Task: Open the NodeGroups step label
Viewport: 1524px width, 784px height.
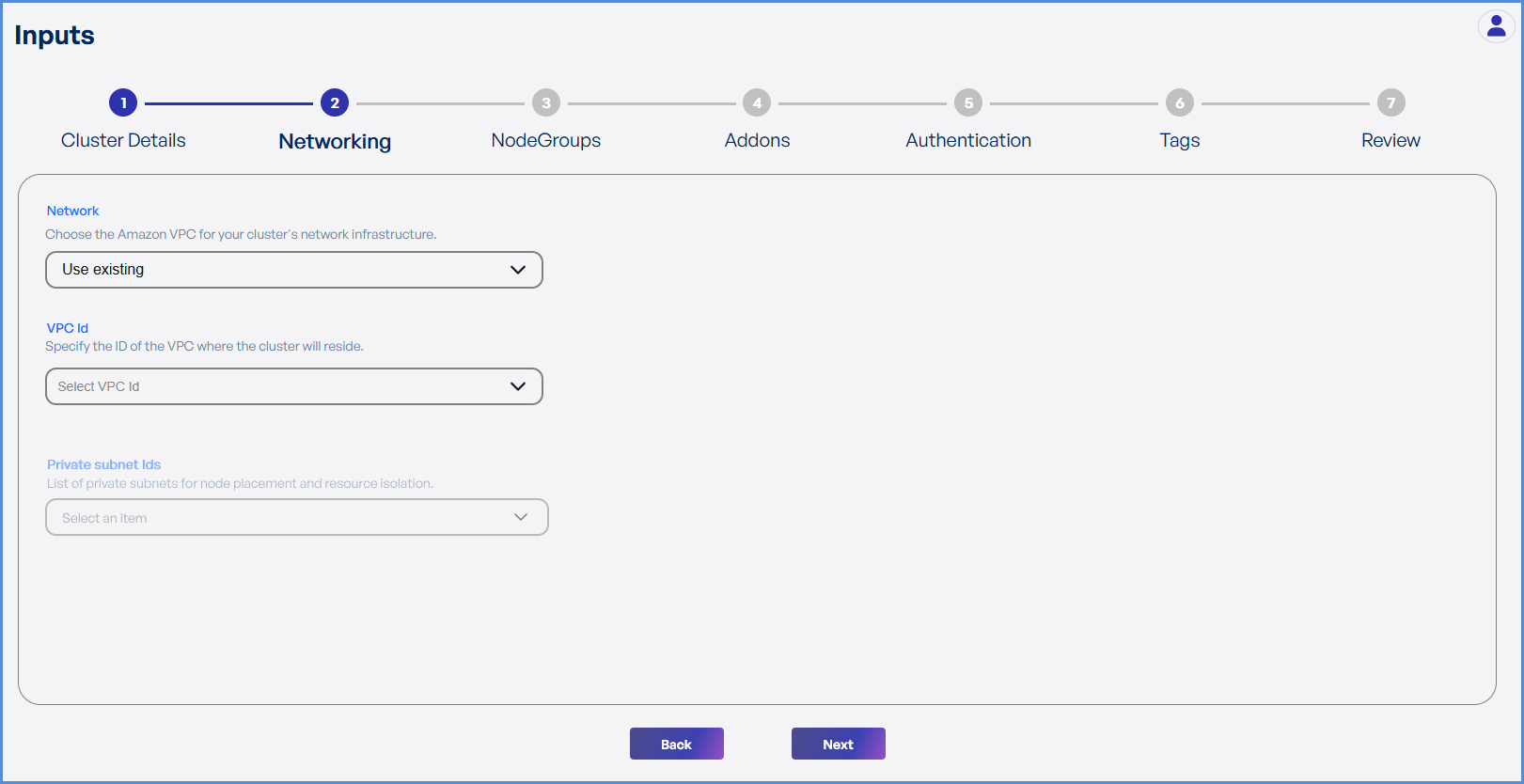Action: (546, 140)
